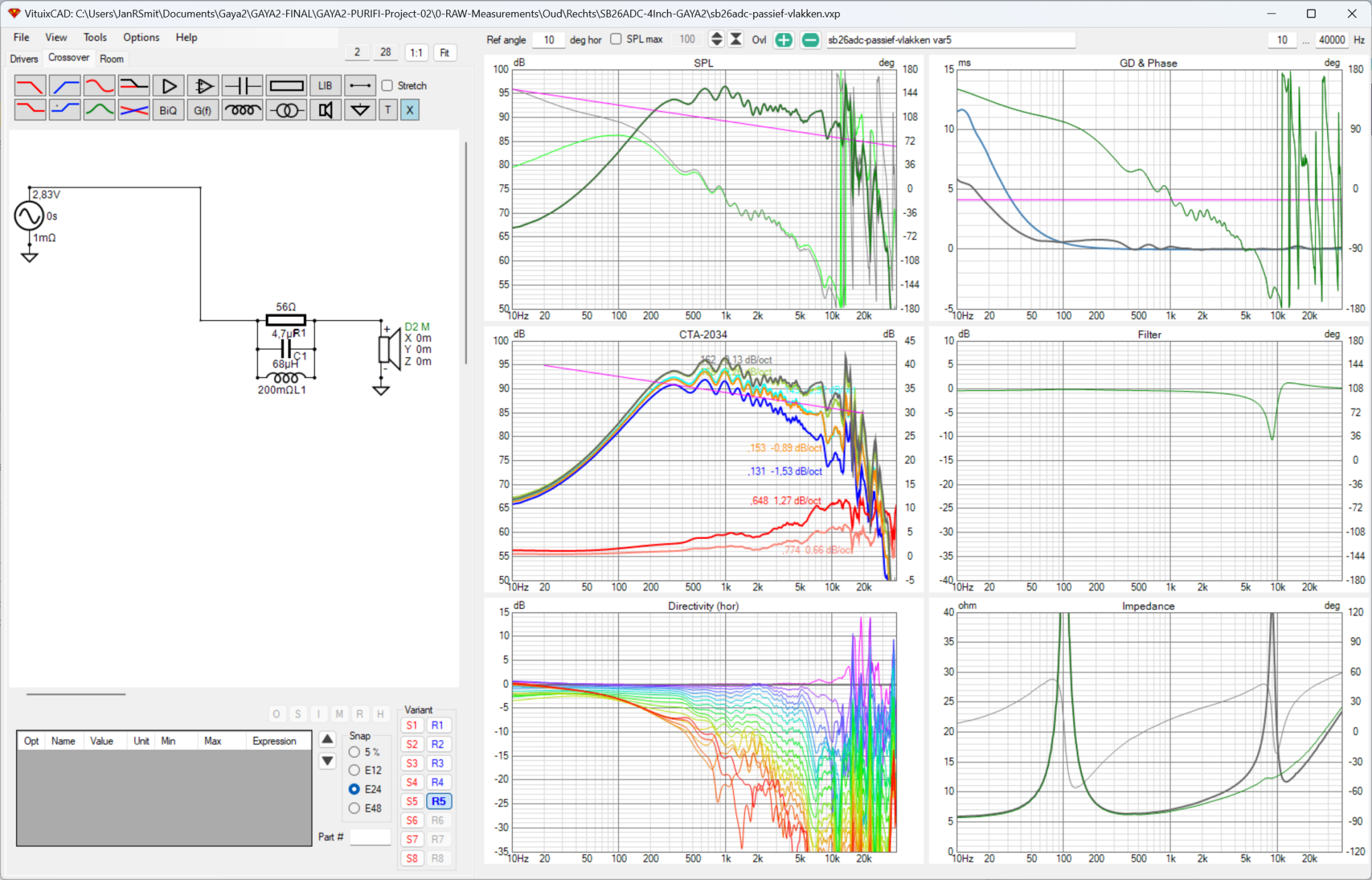Image resolution: width=1372 pixels, height=880 pixels.
Task: Click the Ref angle input field
Action: (x=549, y=40)
